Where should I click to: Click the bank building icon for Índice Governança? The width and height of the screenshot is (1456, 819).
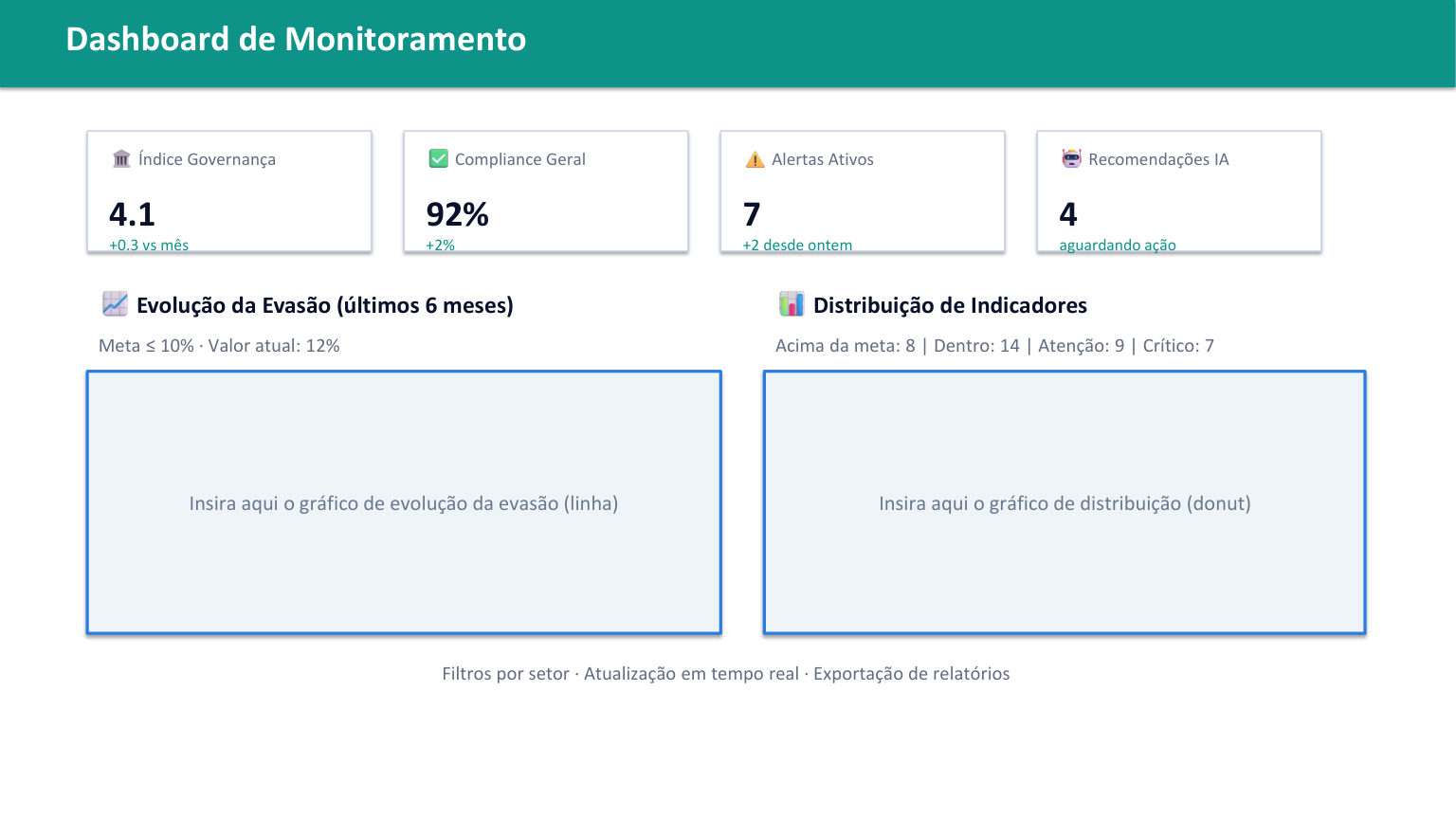[121, 158]
